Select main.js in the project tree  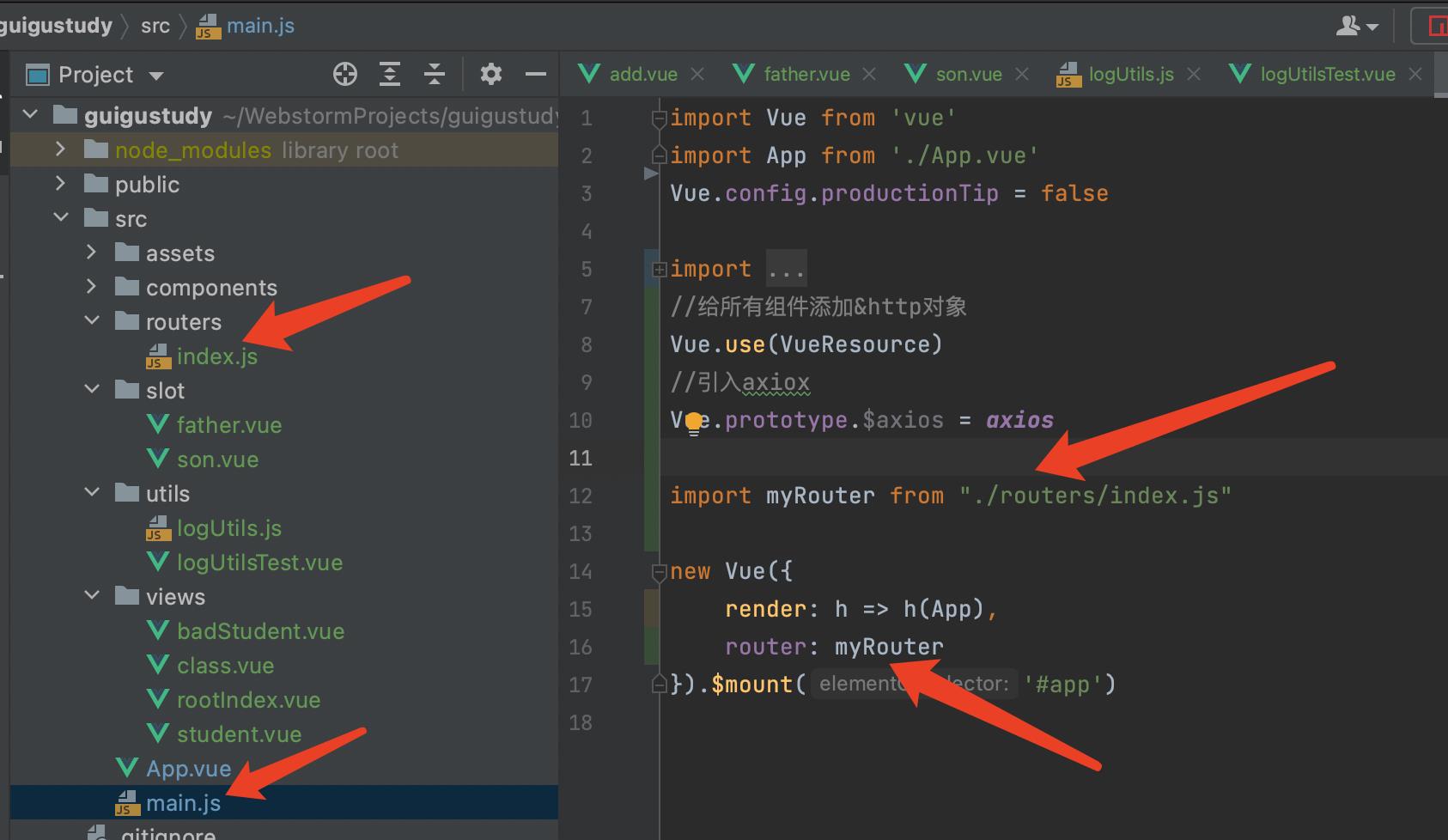(x=183, y=803)
